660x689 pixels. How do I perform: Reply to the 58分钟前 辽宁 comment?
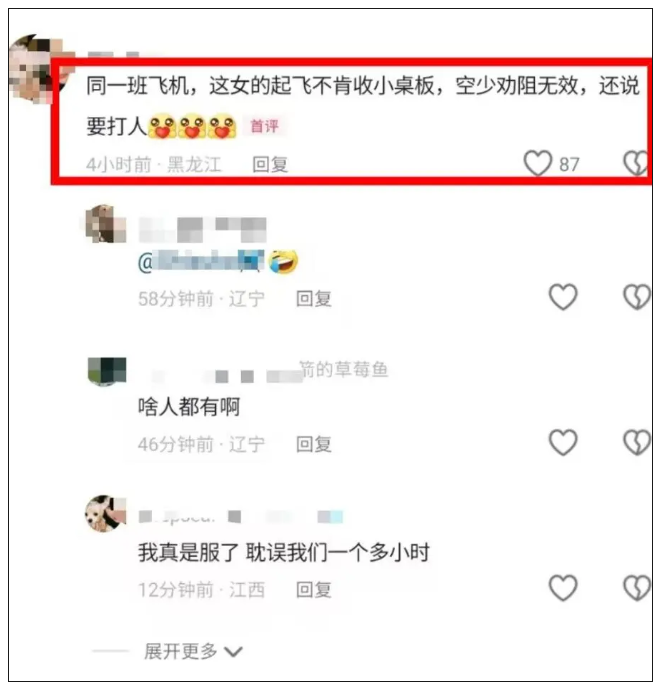[x=314, y=299]
